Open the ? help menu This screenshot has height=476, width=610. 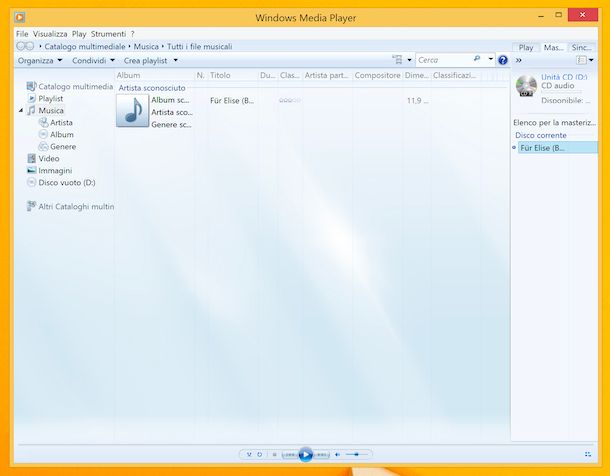tap(132, 34)
